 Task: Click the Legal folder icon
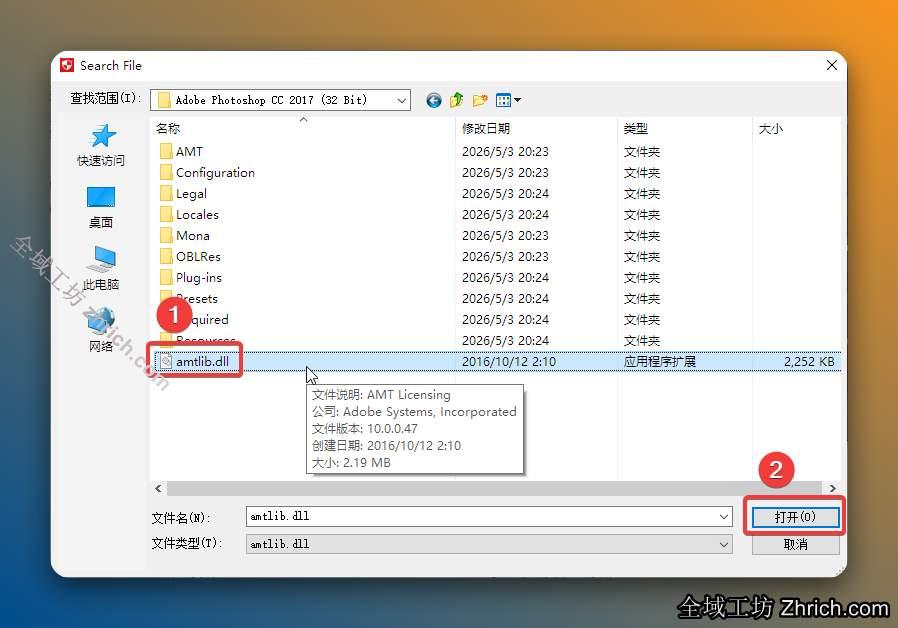pos(166,194)
